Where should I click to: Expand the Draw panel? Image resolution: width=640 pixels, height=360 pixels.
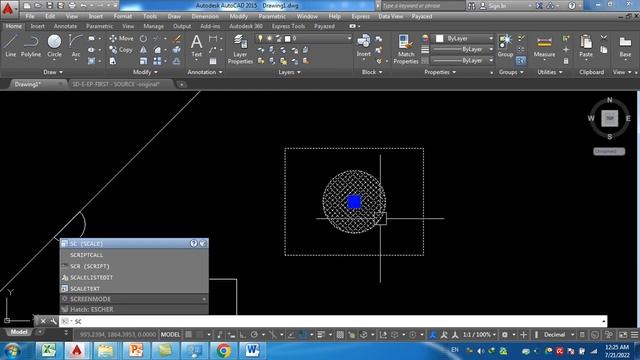[x=53, y=72]
